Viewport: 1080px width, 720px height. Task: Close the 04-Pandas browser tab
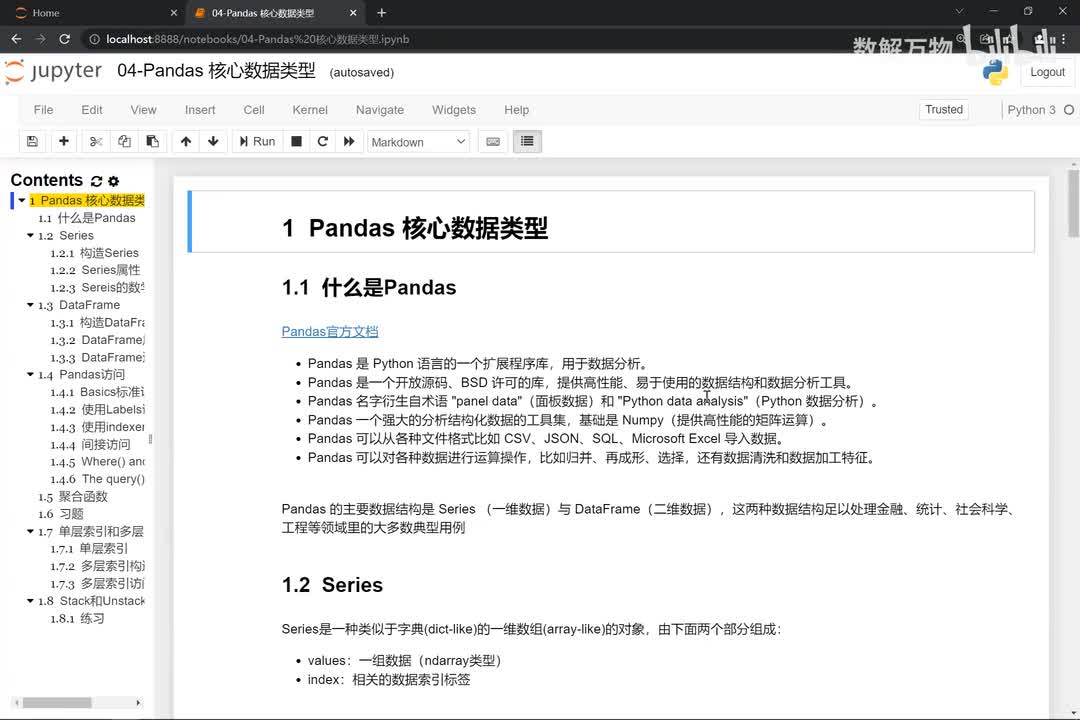point(353,12)
